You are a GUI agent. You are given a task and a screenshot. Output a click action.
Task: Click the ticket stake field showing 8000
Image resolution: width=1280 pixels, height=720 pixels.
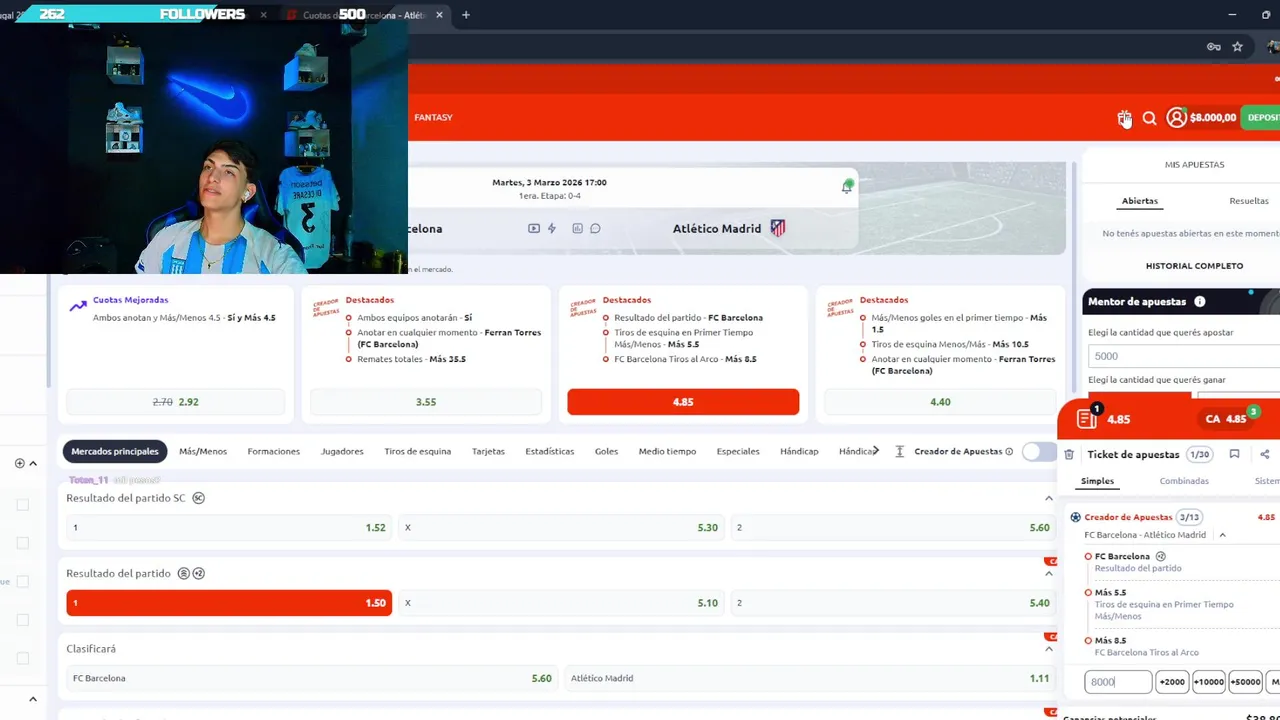(x=1118, y=682)
